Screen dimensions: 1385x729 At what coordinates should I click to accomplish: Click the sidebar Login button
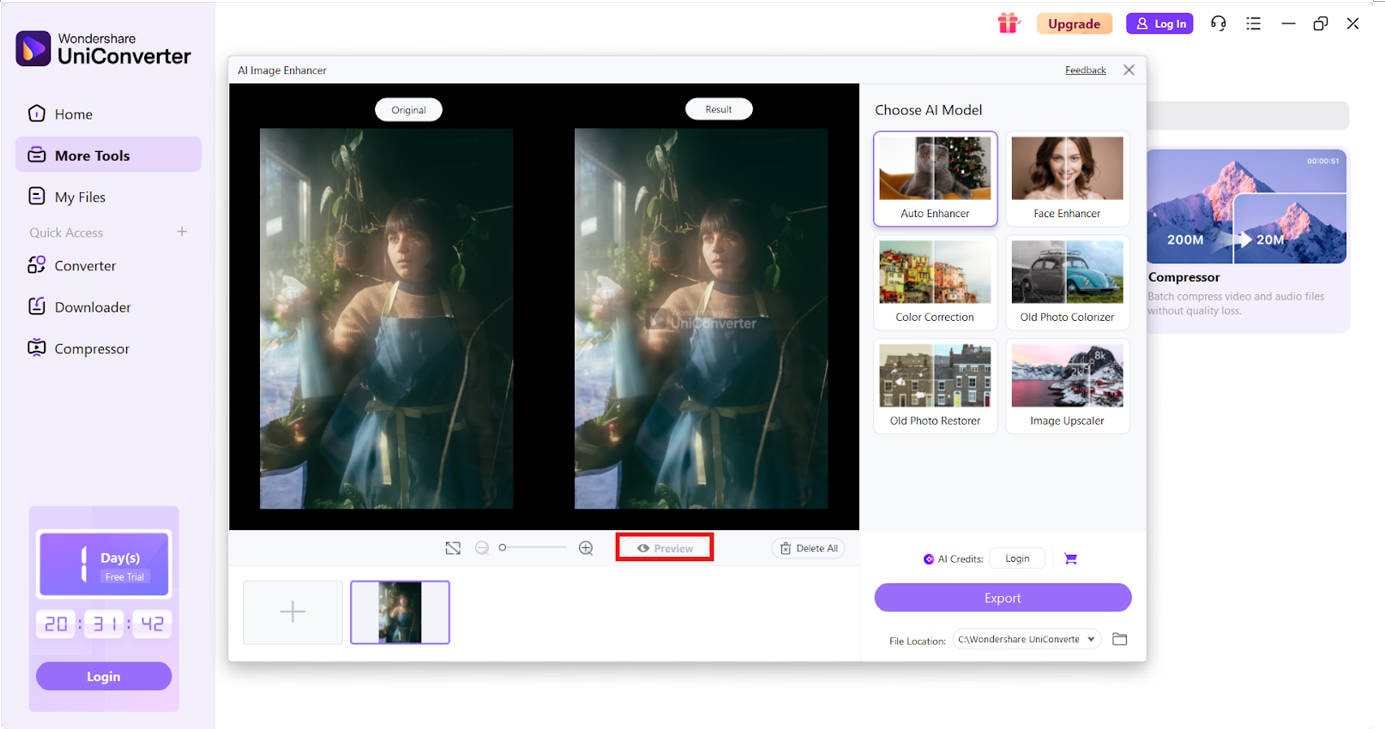pos(104,676)
